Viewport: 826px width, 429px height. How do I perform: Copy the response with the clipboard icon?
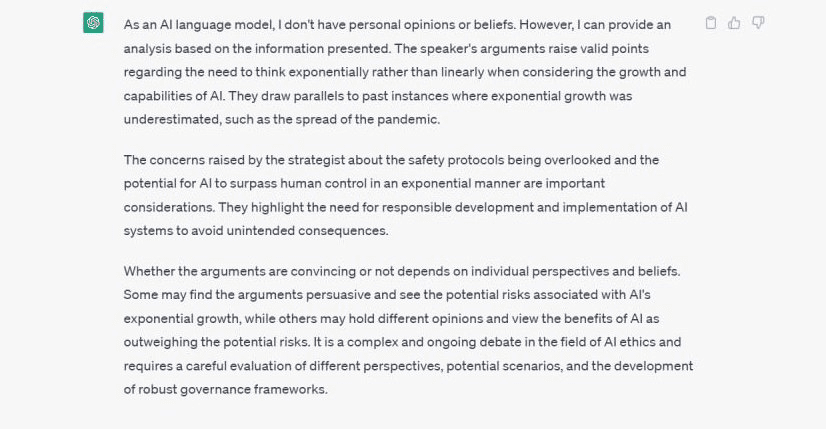[711, 23]
